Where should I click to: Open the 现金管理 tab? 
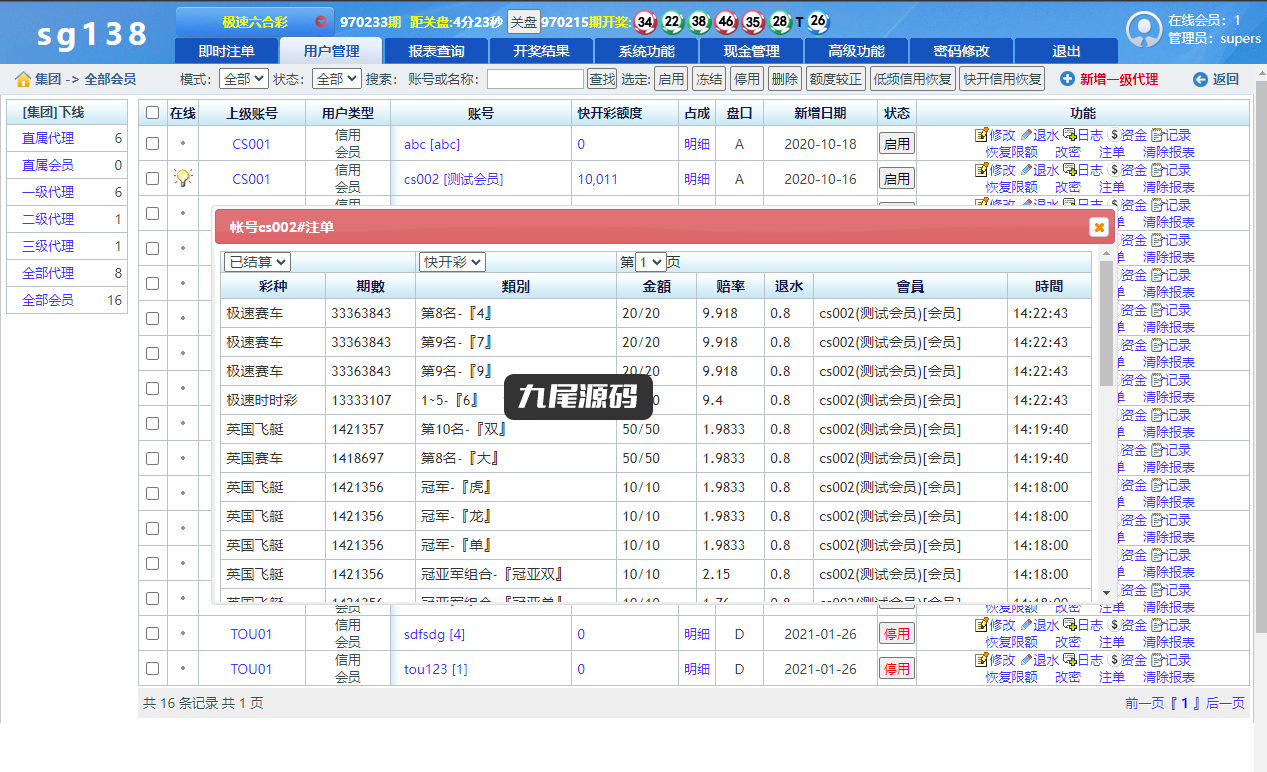click(x=751, y=51)
